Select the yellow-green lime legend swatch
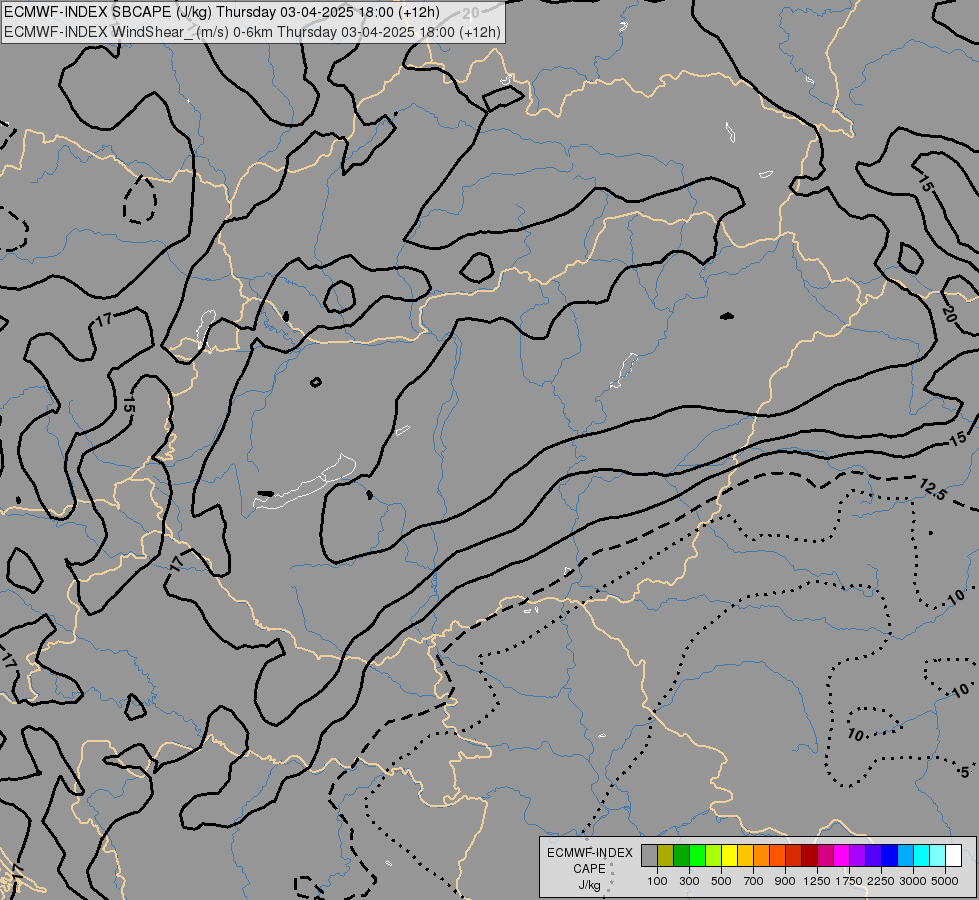Image resolution: width=979 pixels, height=900 pixels. point(713,855)
